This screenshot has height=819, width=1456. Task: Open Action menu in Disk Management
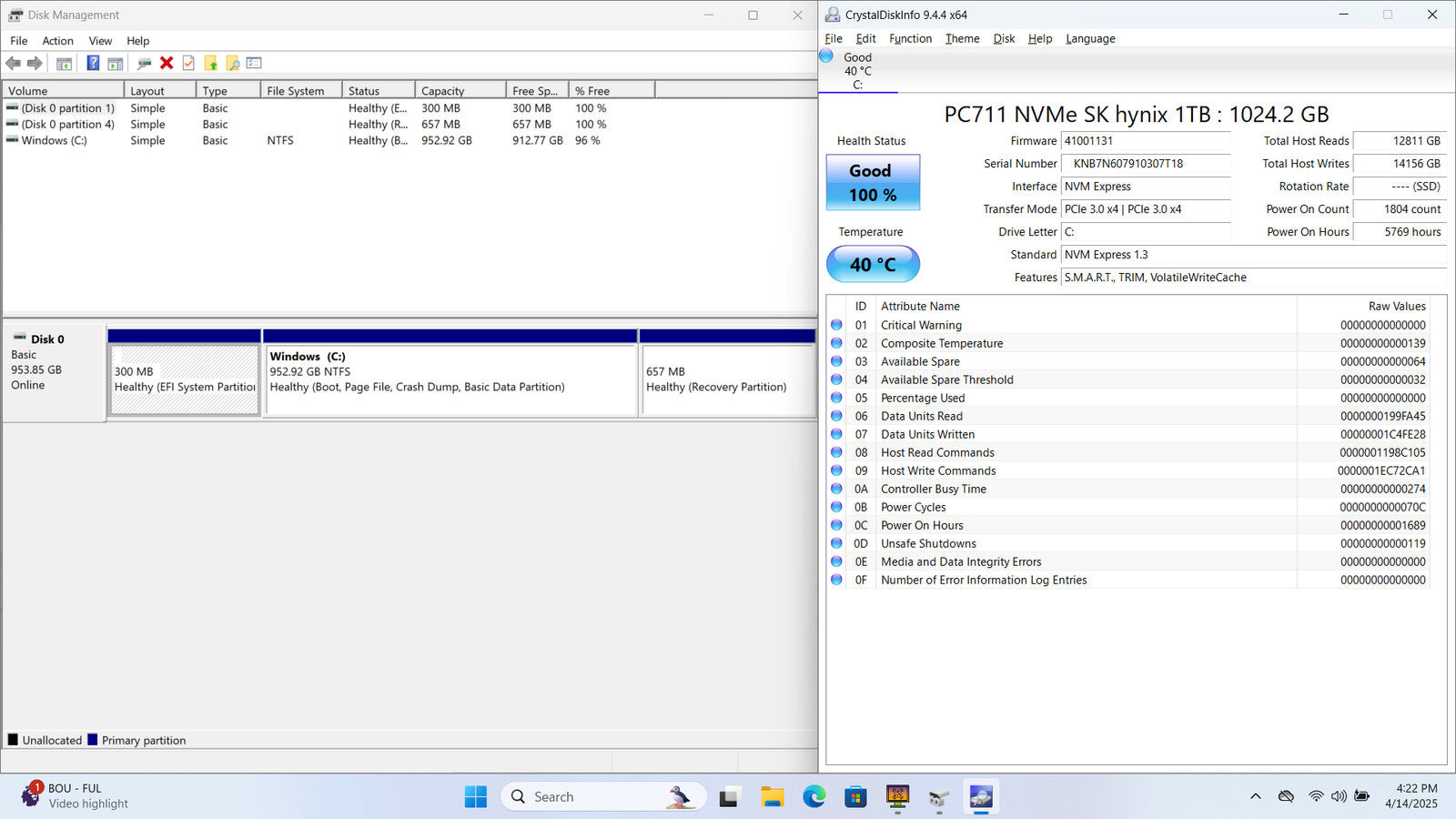(57, 41)
